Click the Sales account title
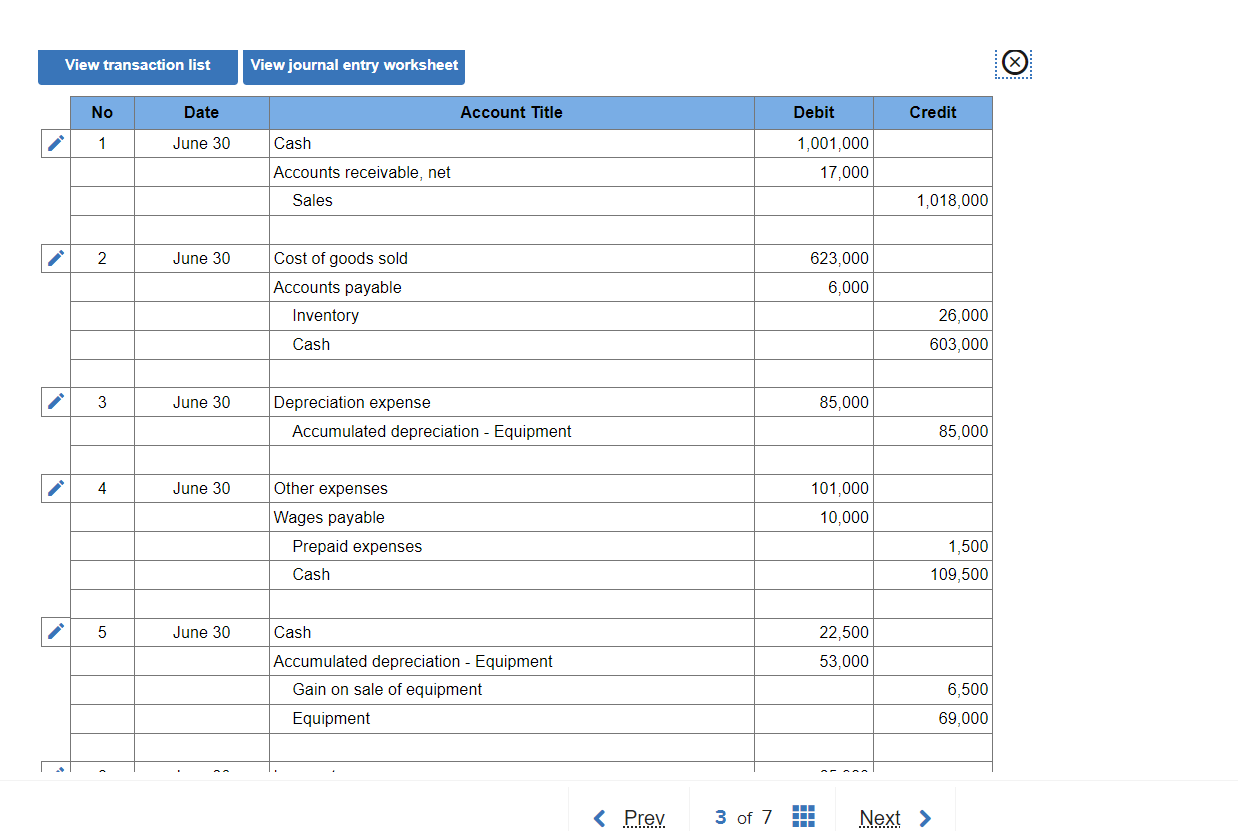 (312, 201)
